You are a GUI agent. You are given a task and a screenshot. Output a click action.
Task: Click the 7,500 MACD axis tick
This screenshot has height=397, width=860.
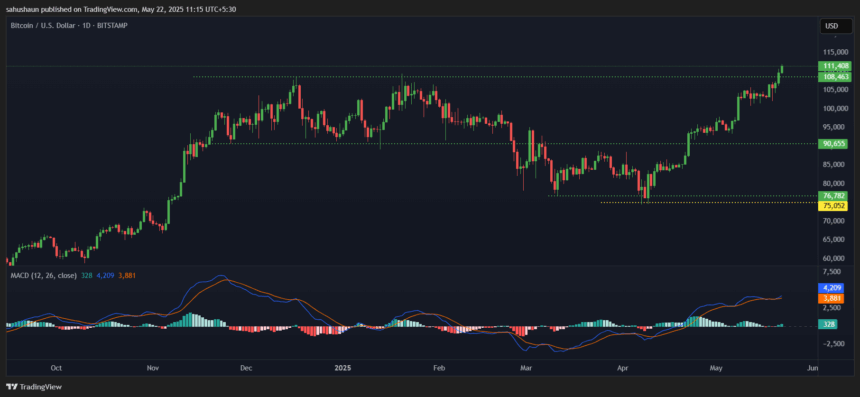pos(833,272)
